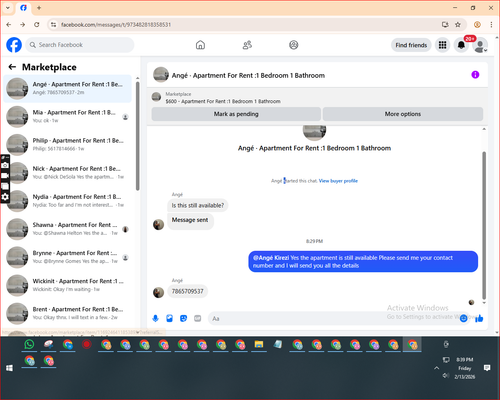Open the Mia conversation

click(67, 116)
